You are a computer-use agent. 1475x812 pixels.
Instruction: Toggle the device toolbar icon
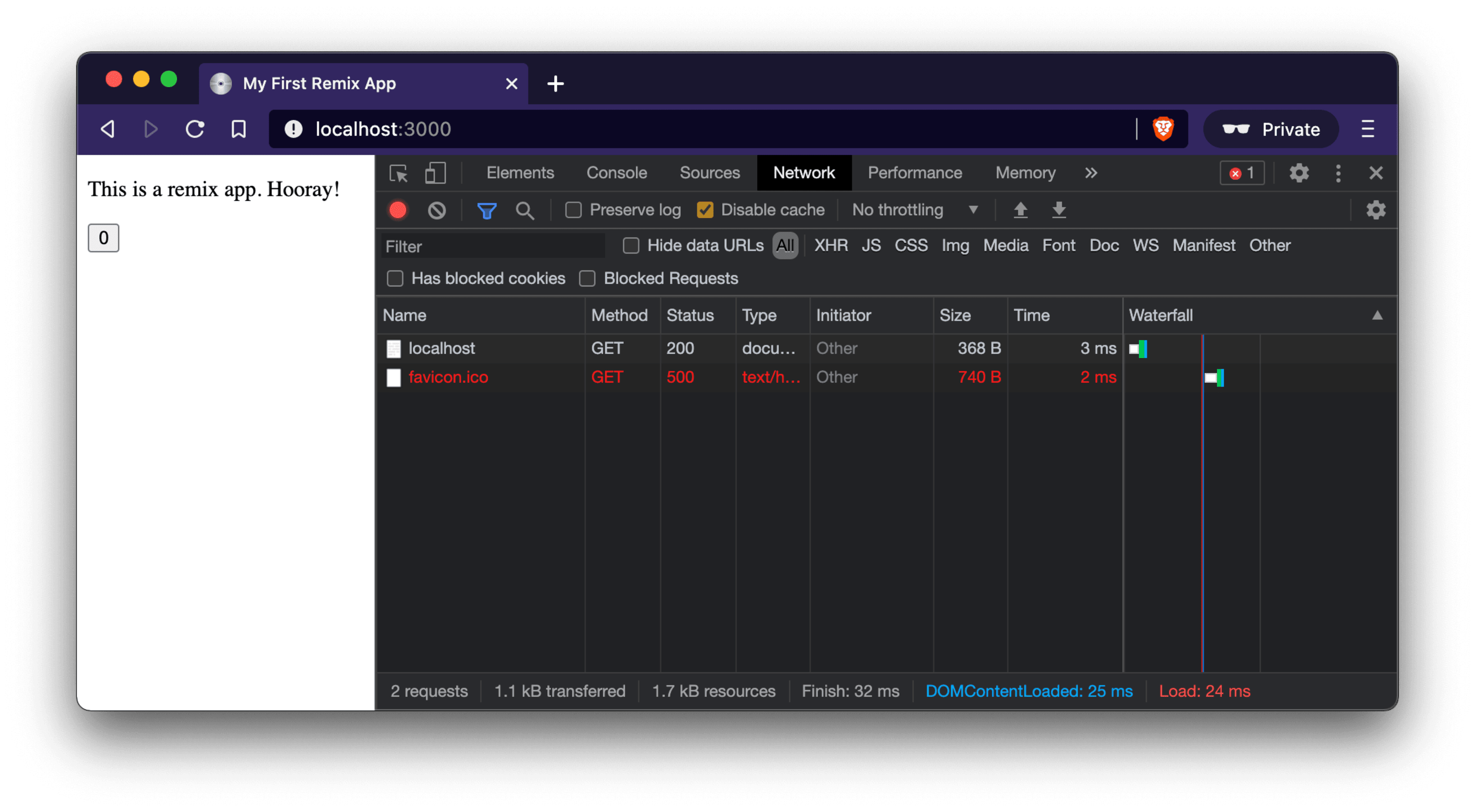[x=435, y=173]
